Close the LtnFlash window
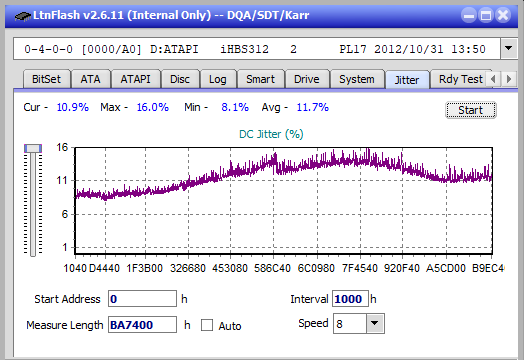This screenshot has height=360, width=524. click(503, 15)
